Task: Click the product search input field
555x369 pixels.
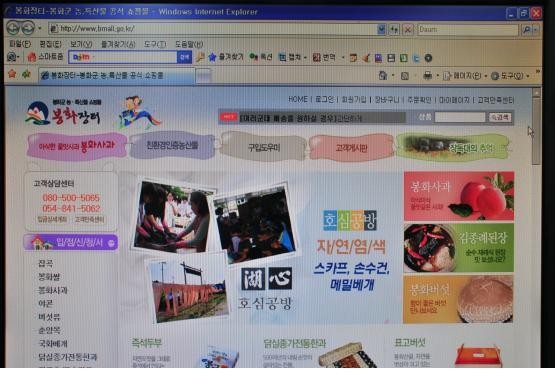Action: coord(460,117)
